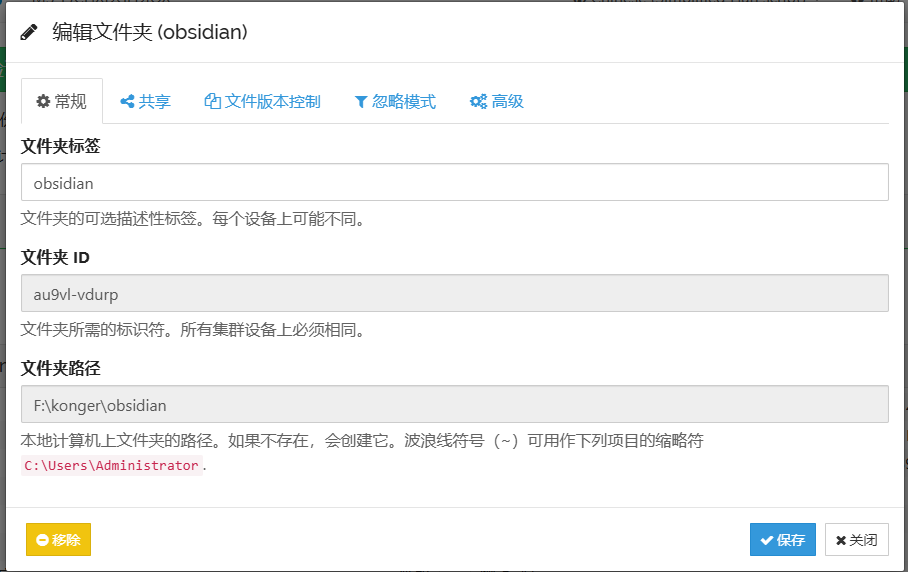Select the 忽略模式 tab
Screen dimensions: 908x572
coord(395,101)
